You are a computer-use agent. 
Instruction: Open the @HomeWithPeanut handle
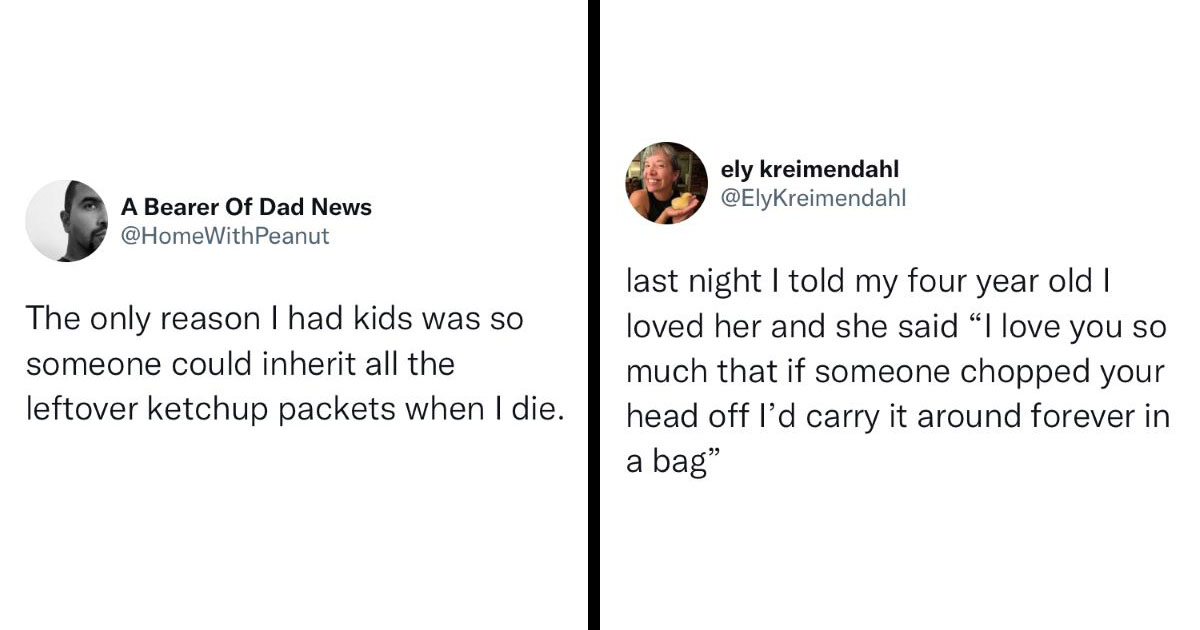[225, 236]
